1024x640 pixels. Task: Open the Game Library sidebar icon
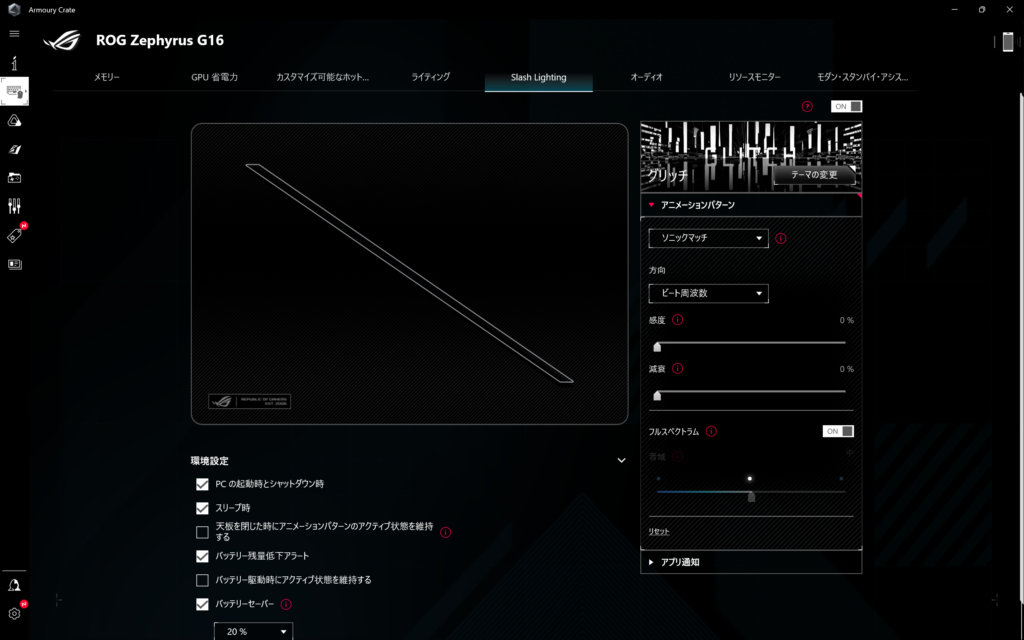tap(14, 178)
